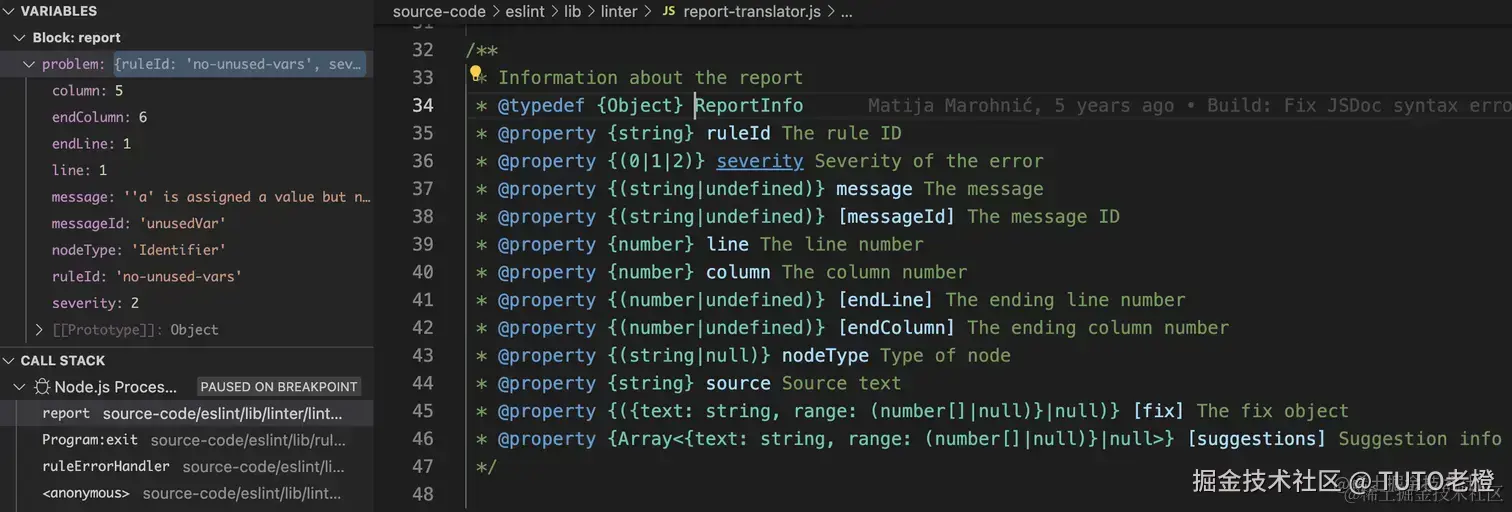Open 'report-translator.js' breadcrumb segment
This screenshot has width=1512, height=512.
tap(754, 12)
